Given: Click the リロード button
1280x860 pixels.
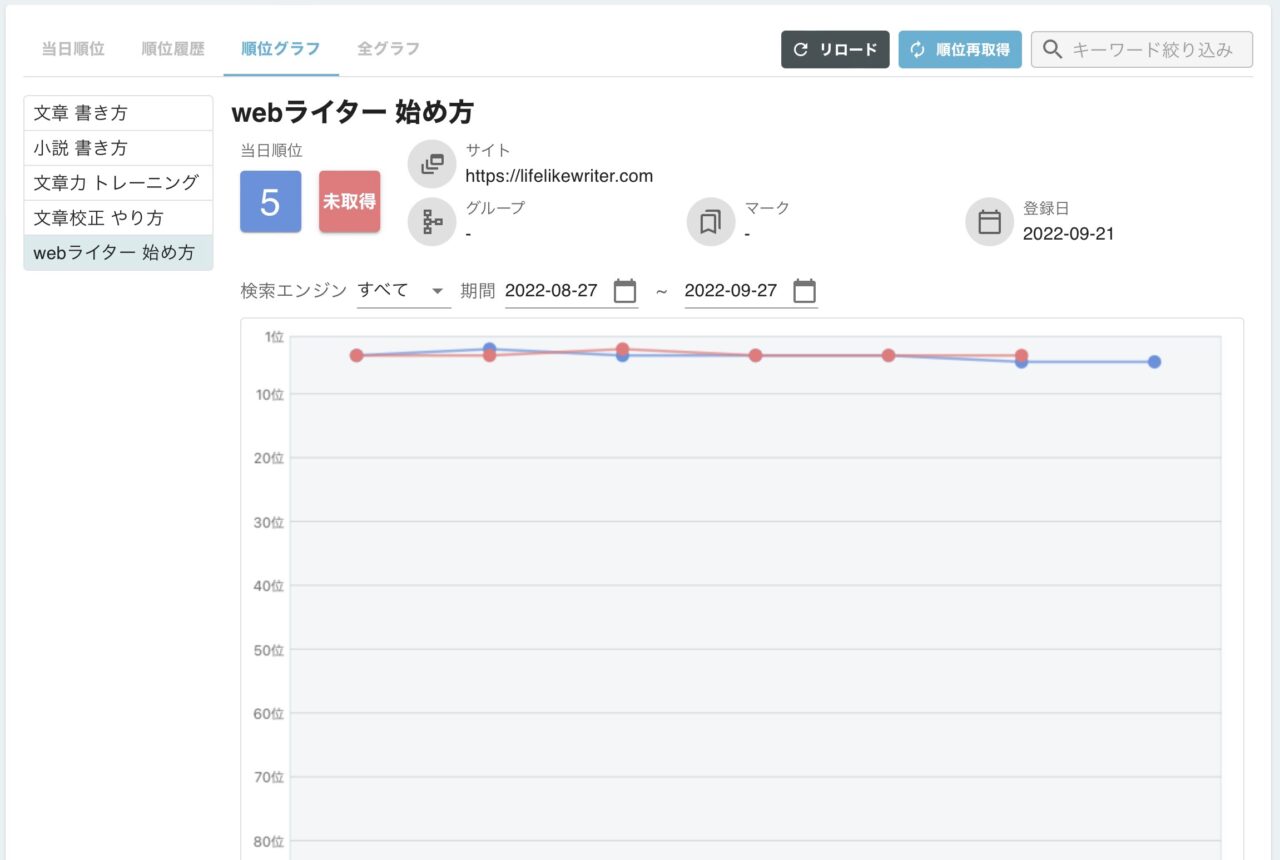Looking at the screenshot, I should 835,48.
